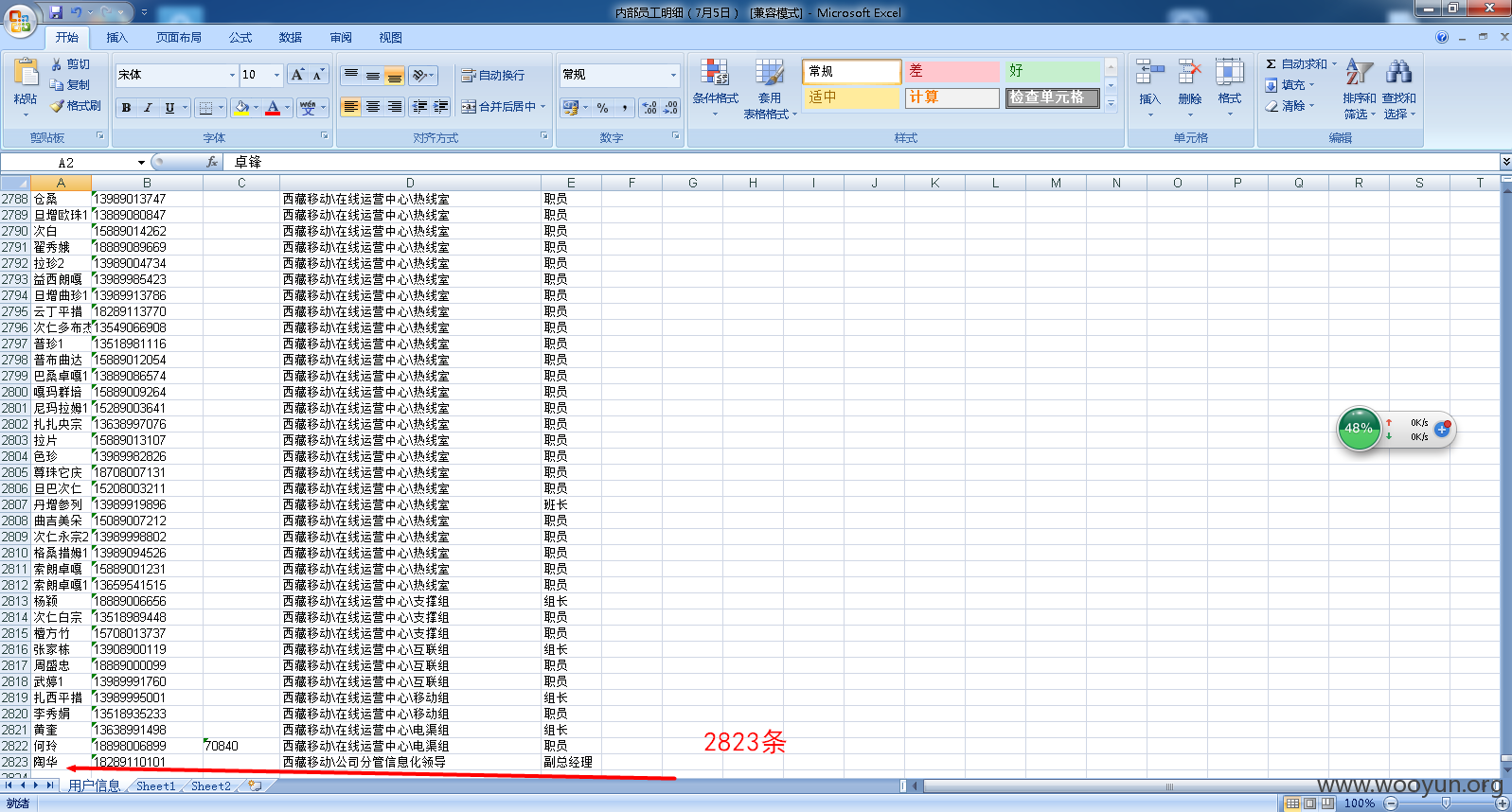Switch to Normal view in status bar

coord(1292,803)
